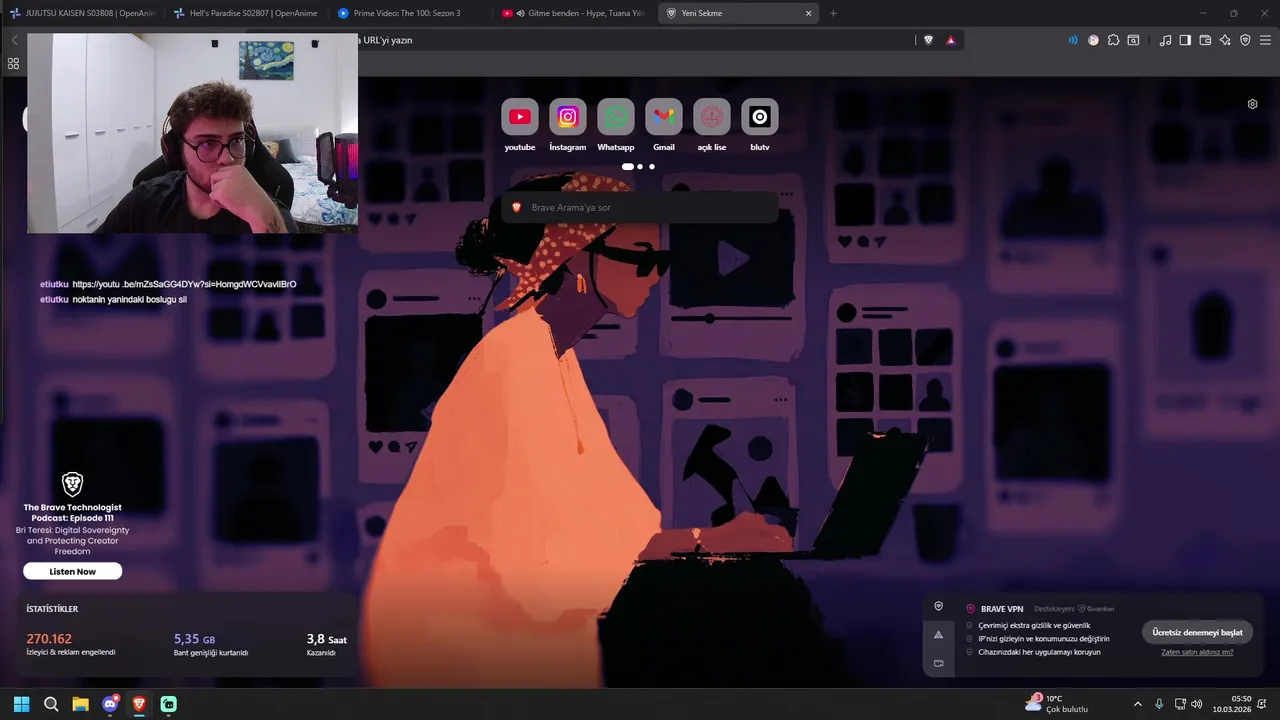
Task: Click the 'Zaten satın aldınız mı?' link
Action: pos(1197,652)
